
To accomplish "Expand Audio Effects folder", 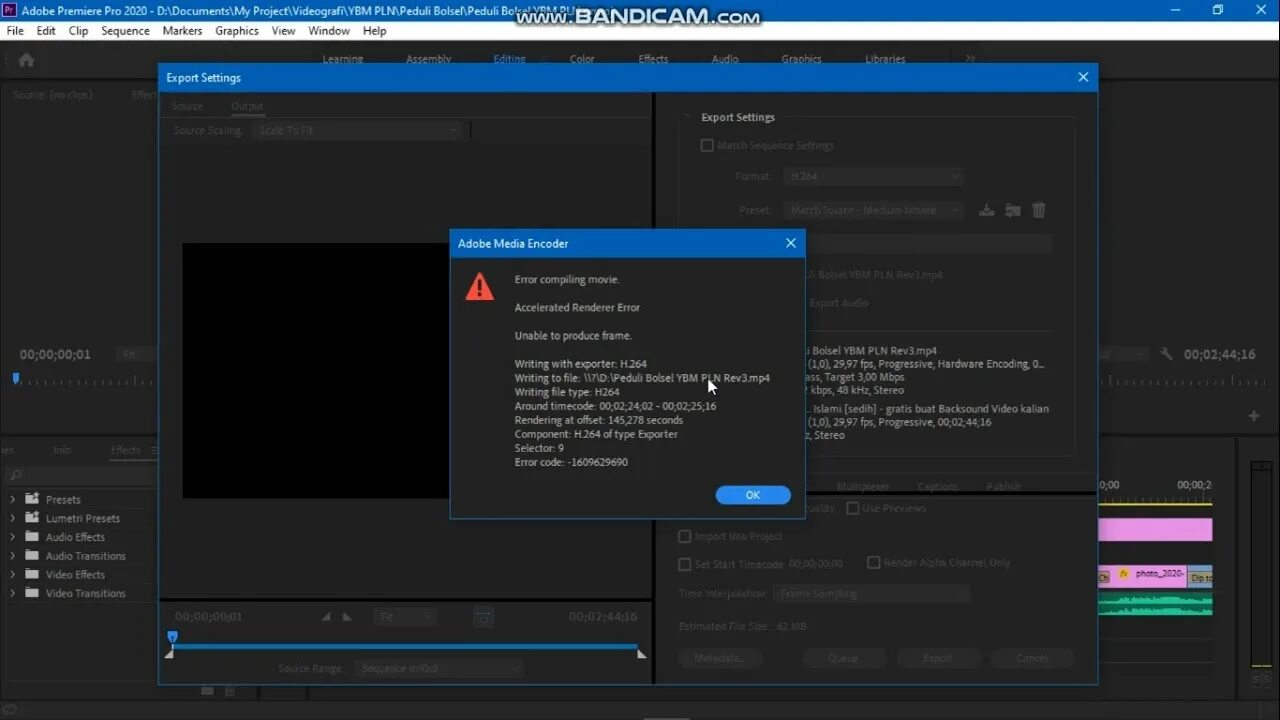I will (13, 537).
